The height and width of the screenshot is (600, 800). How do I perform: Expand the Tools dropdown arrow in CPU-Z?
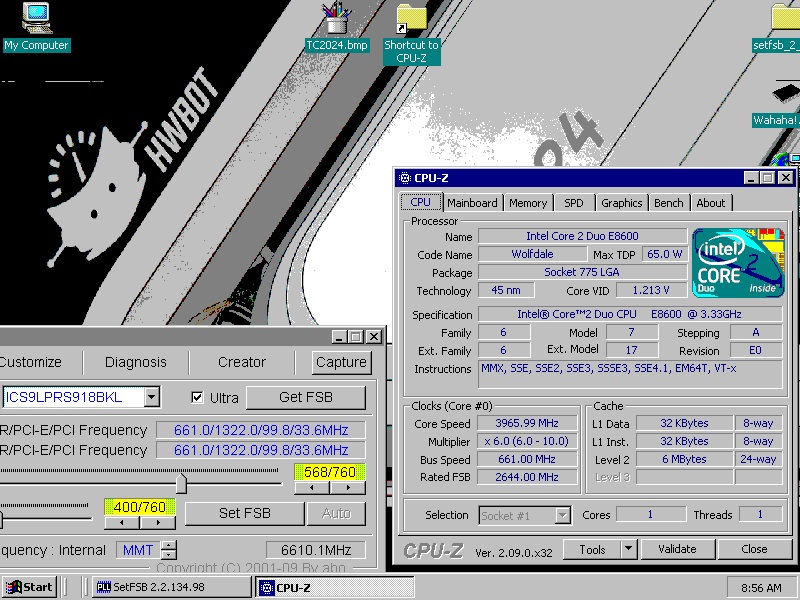coord(629,549)
